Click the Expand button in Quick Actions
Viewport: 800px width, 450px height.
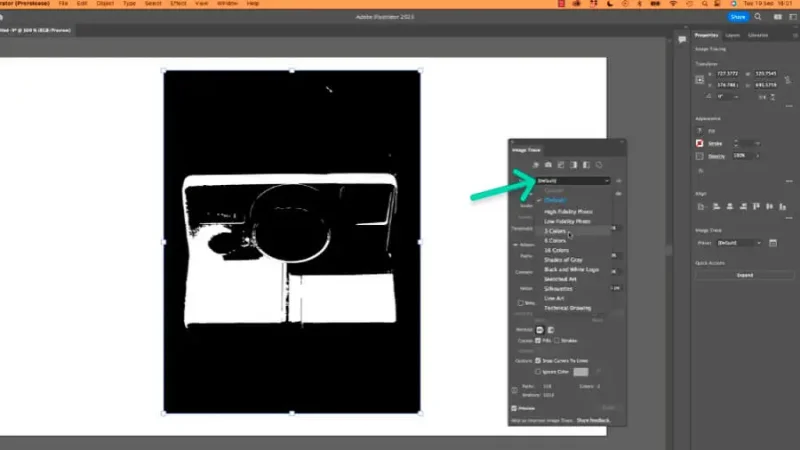[x=744, y=275]
